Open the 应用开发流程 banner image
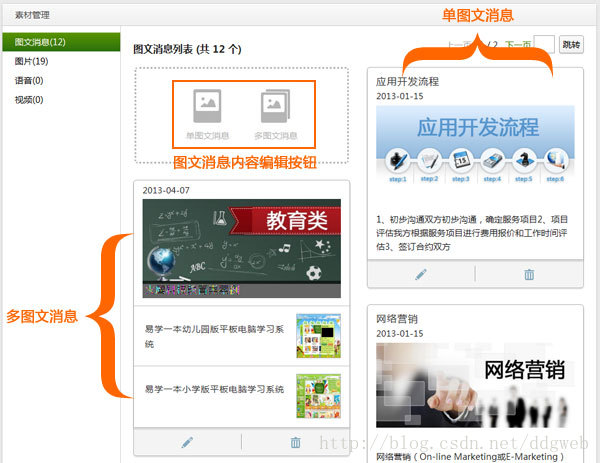600x463 pixels. click(x=475, y=145)
